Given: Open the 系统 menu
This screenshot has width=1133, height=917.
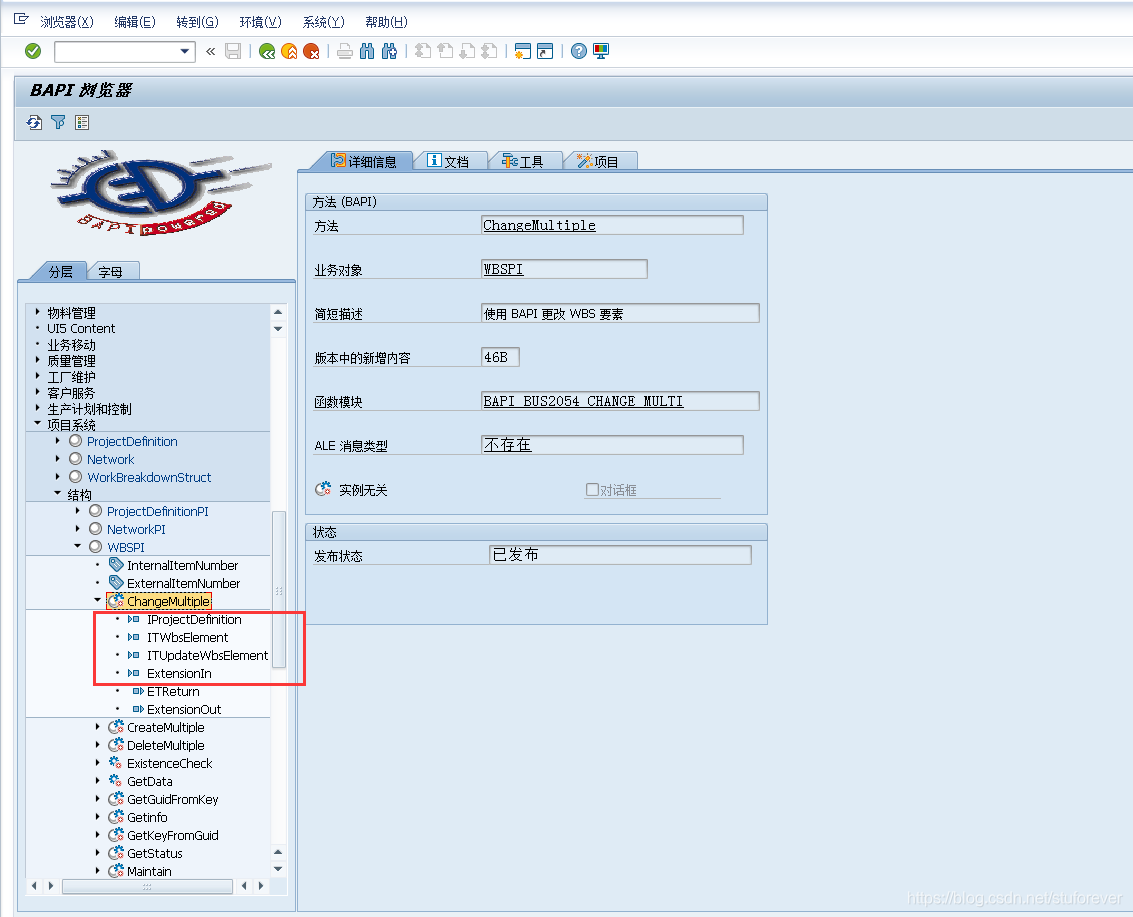Looking at the screenshot, I should (x=323, y=22).
